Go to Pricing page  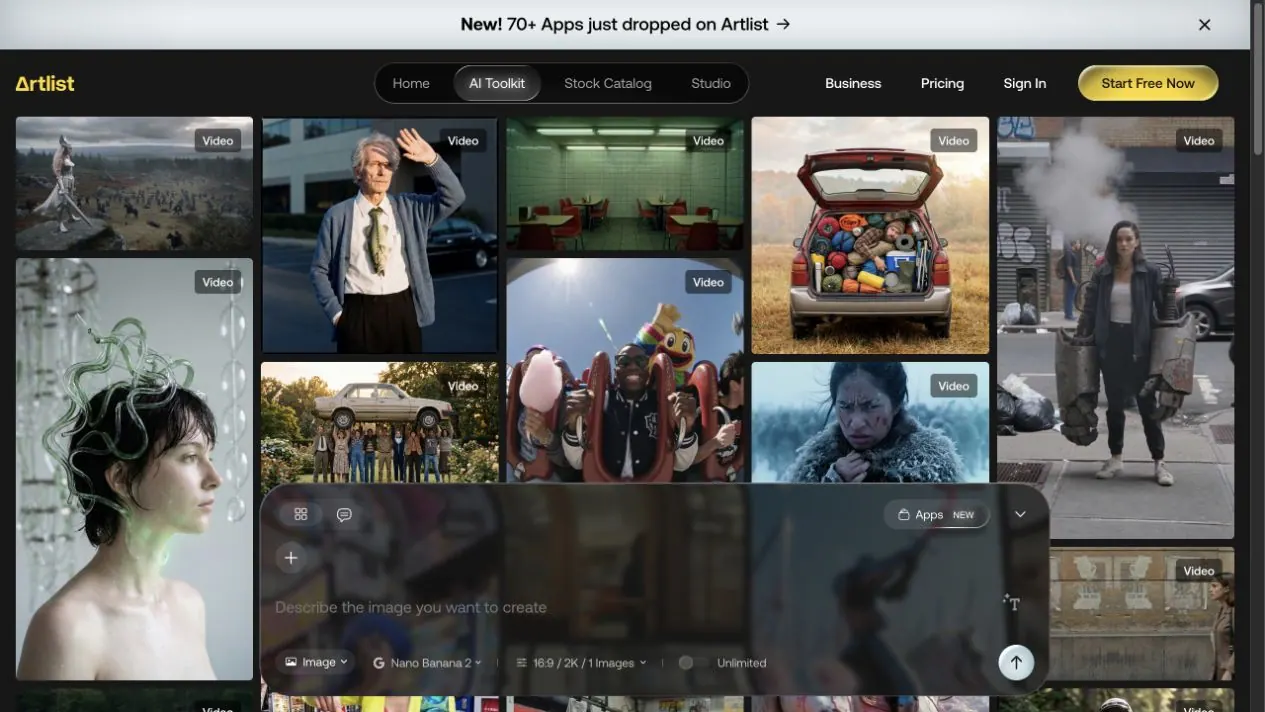point(942,84)
